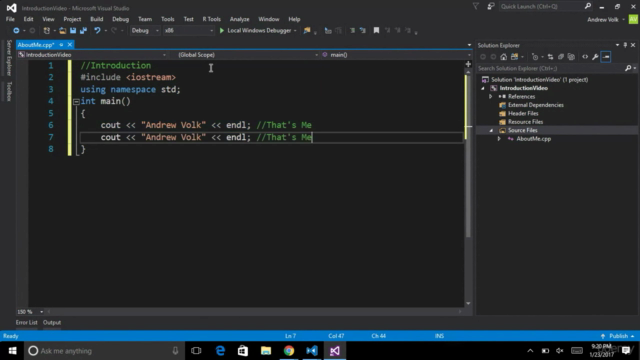This screenshot has height=360, width=640.
Task: Open the notifications flag icon in title bar
Action: tap(476, 6)
